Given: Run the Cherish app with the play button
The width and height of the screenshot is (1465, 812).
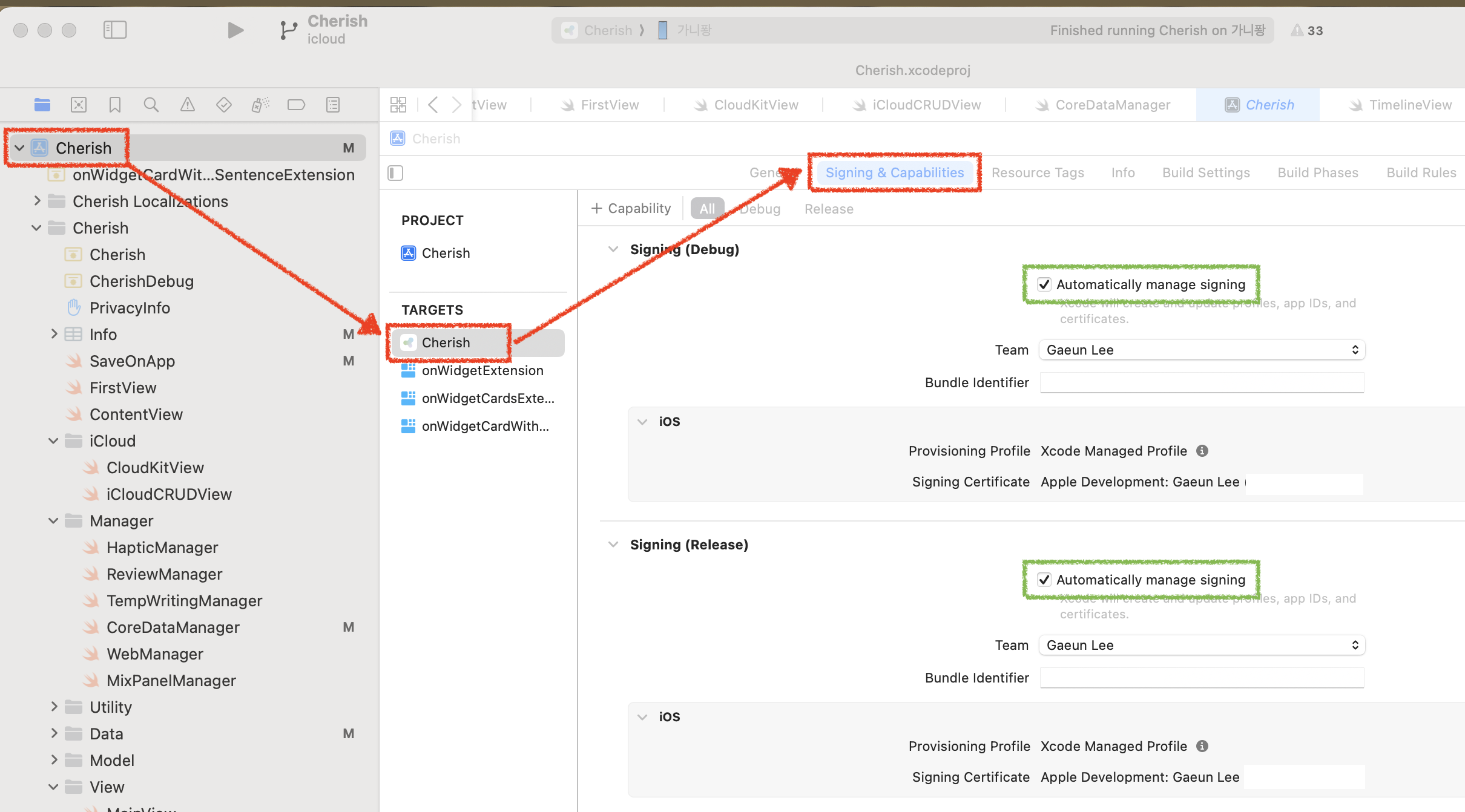Looking at the screenshot, I should pos(235,30).
